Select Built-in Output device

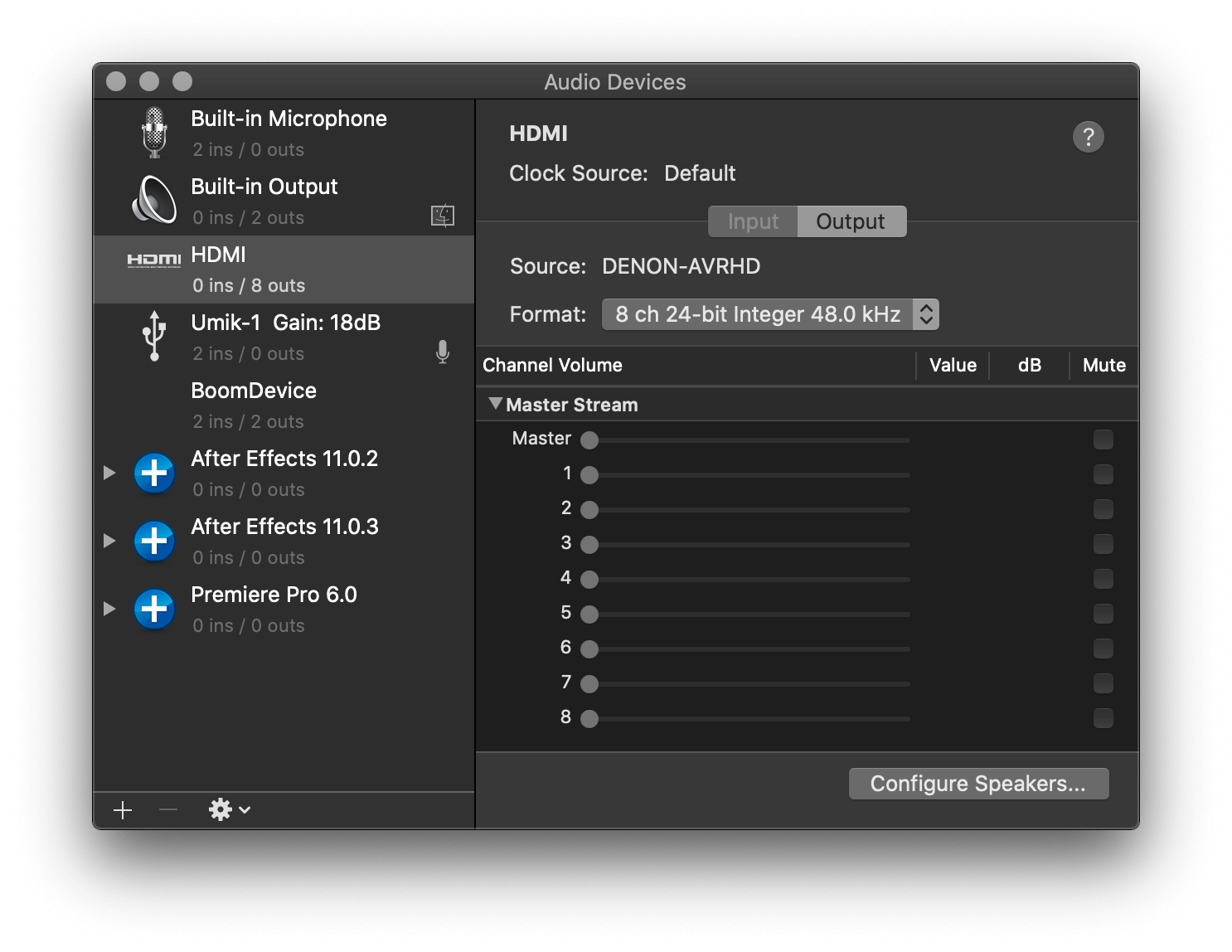click(x=284, y=202)
